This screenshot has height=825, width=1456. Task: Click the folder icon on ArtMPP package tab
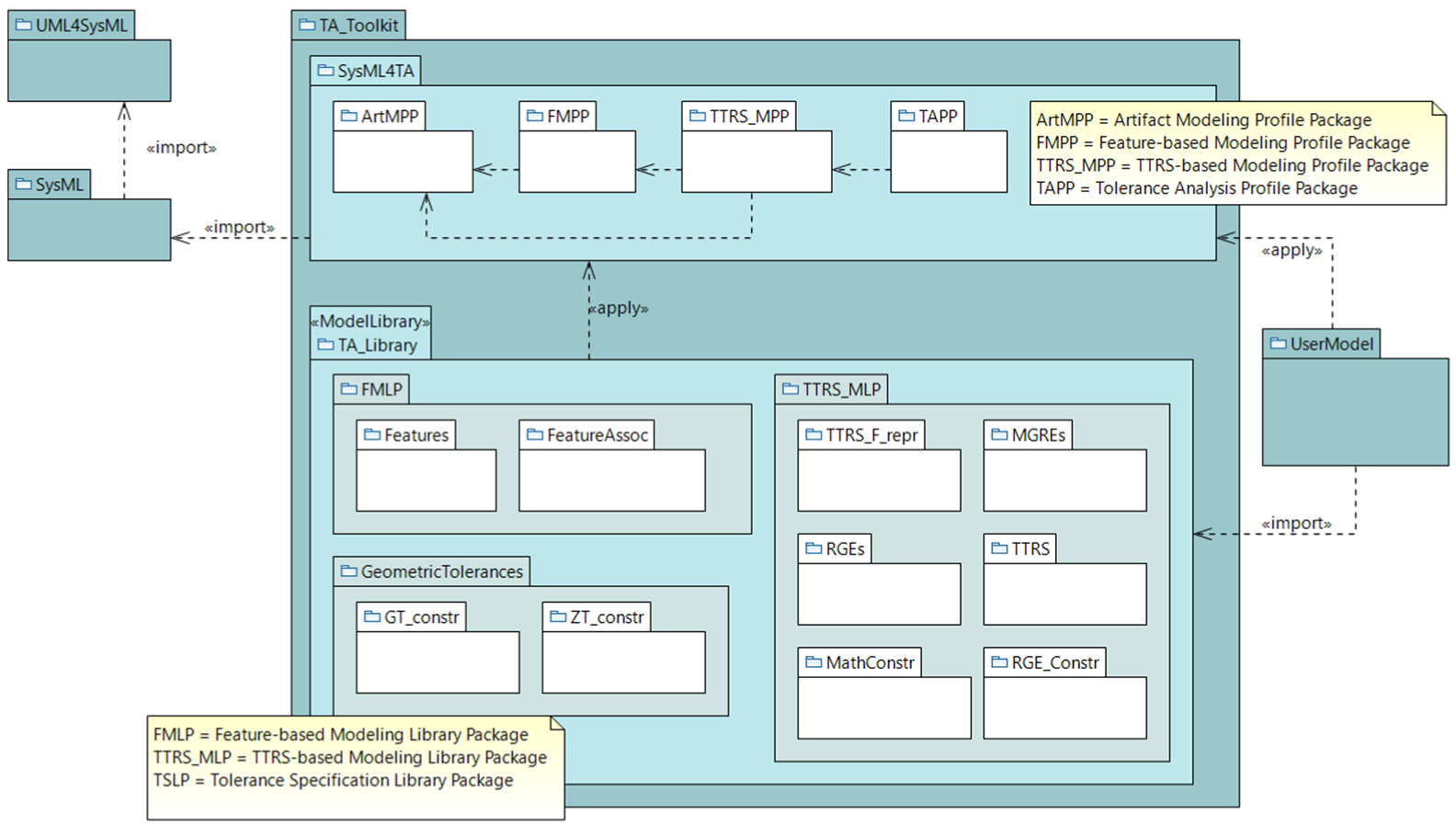[349, 116]
